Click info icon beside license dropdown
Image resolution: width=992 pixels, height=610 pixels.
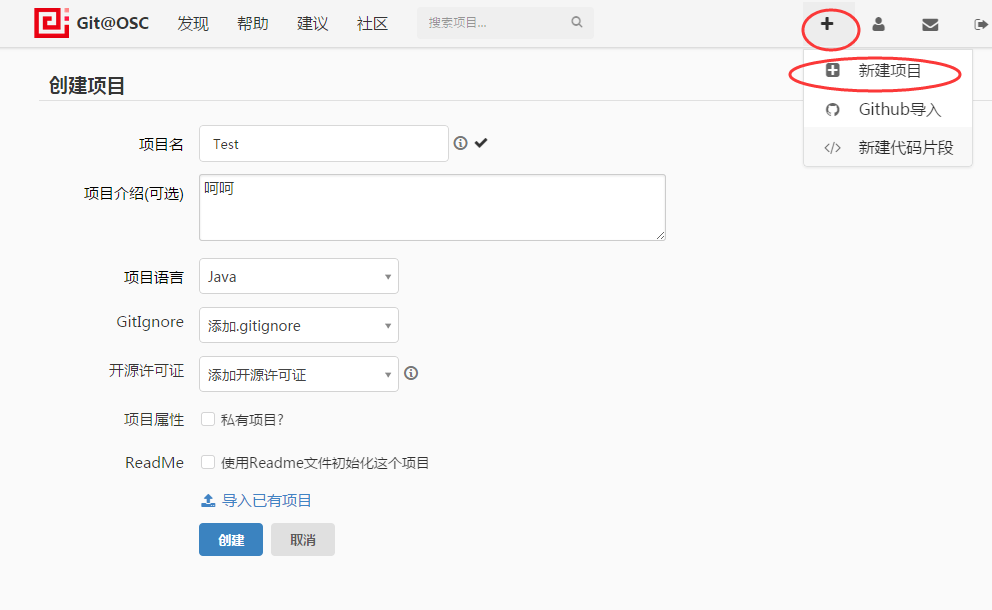click(x=411, y=373)
